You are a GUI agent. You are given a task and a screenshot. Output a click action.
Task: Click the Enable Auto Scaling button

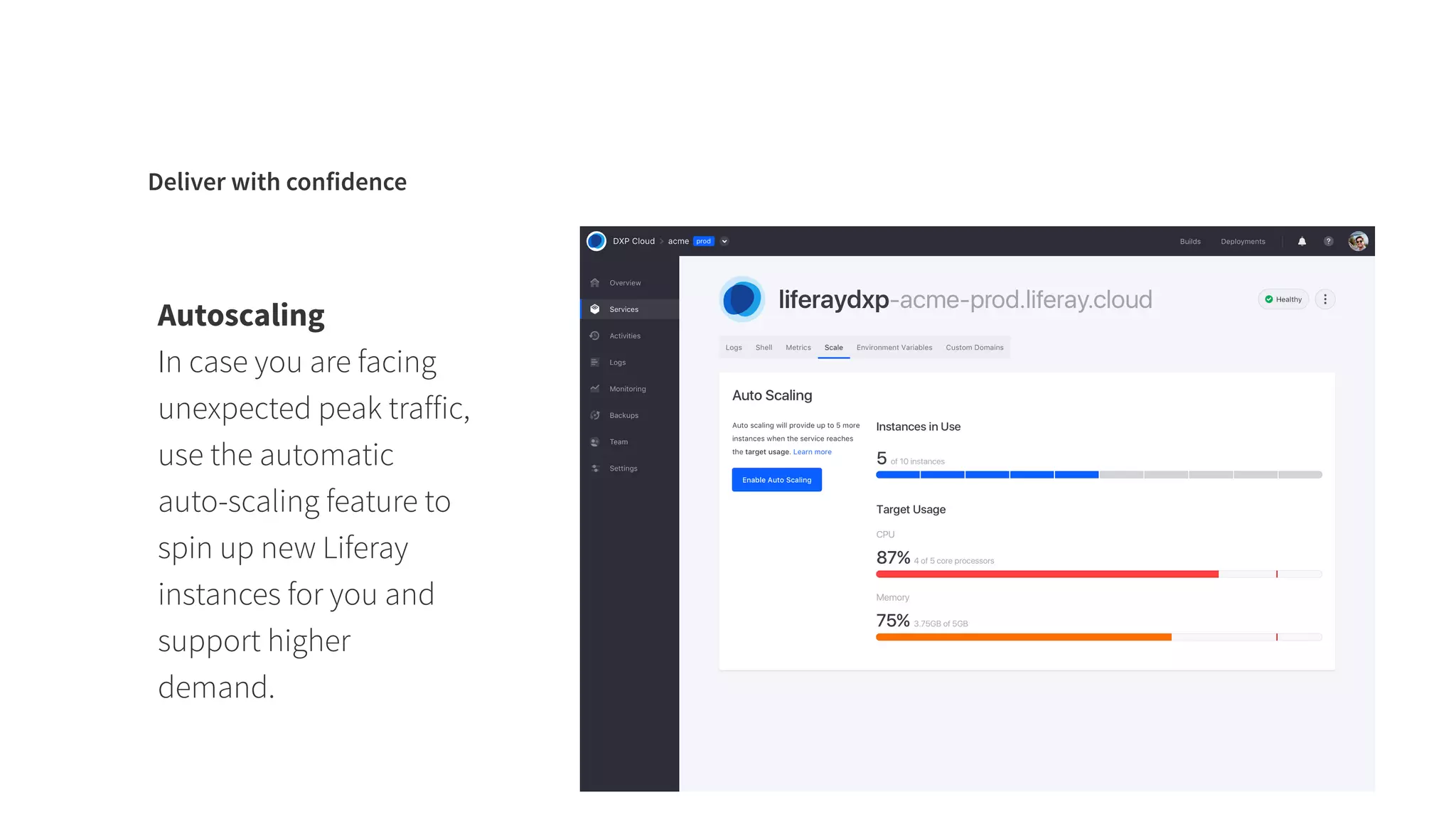[777, 480]
